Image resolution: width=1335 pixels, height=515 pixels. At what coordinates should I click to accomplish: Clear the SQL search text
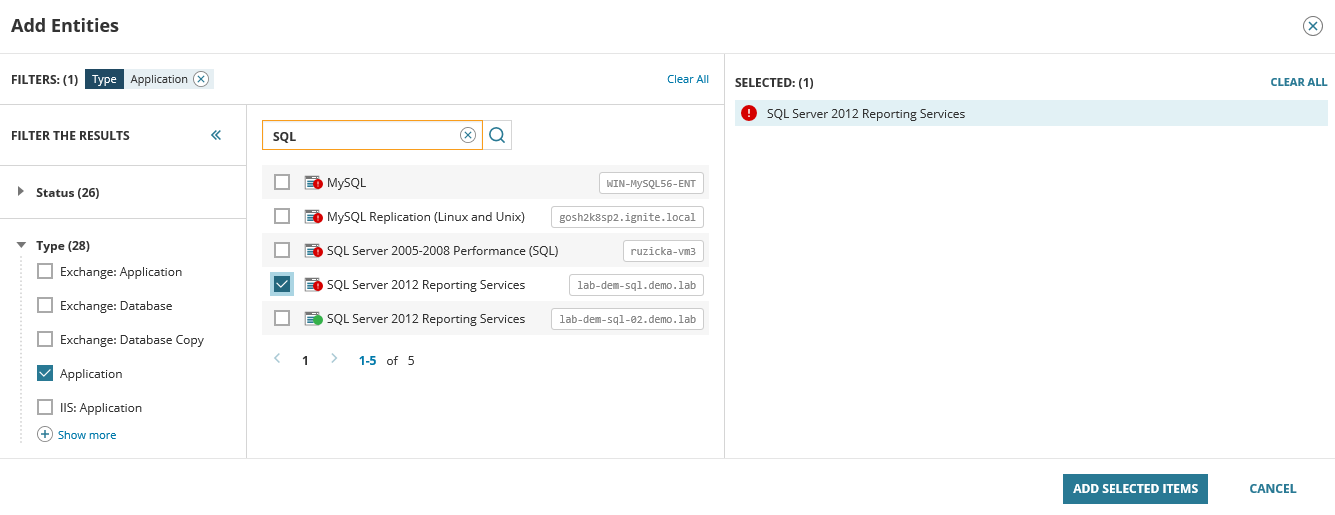pos(467,136)
